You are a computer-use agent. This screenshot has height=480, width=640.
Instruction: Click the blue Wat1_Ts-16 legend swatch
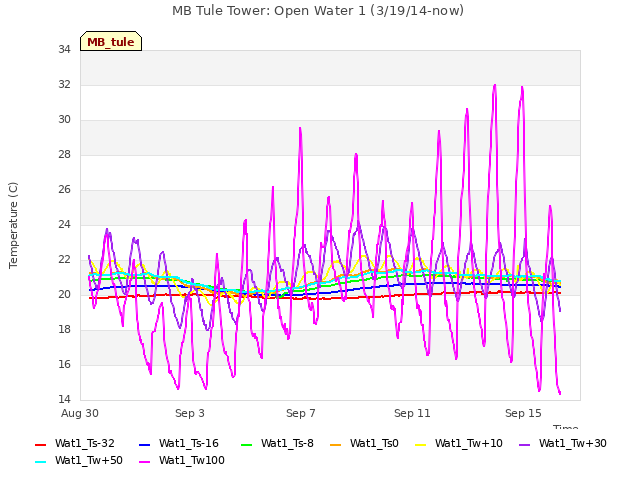pos(144,444)
